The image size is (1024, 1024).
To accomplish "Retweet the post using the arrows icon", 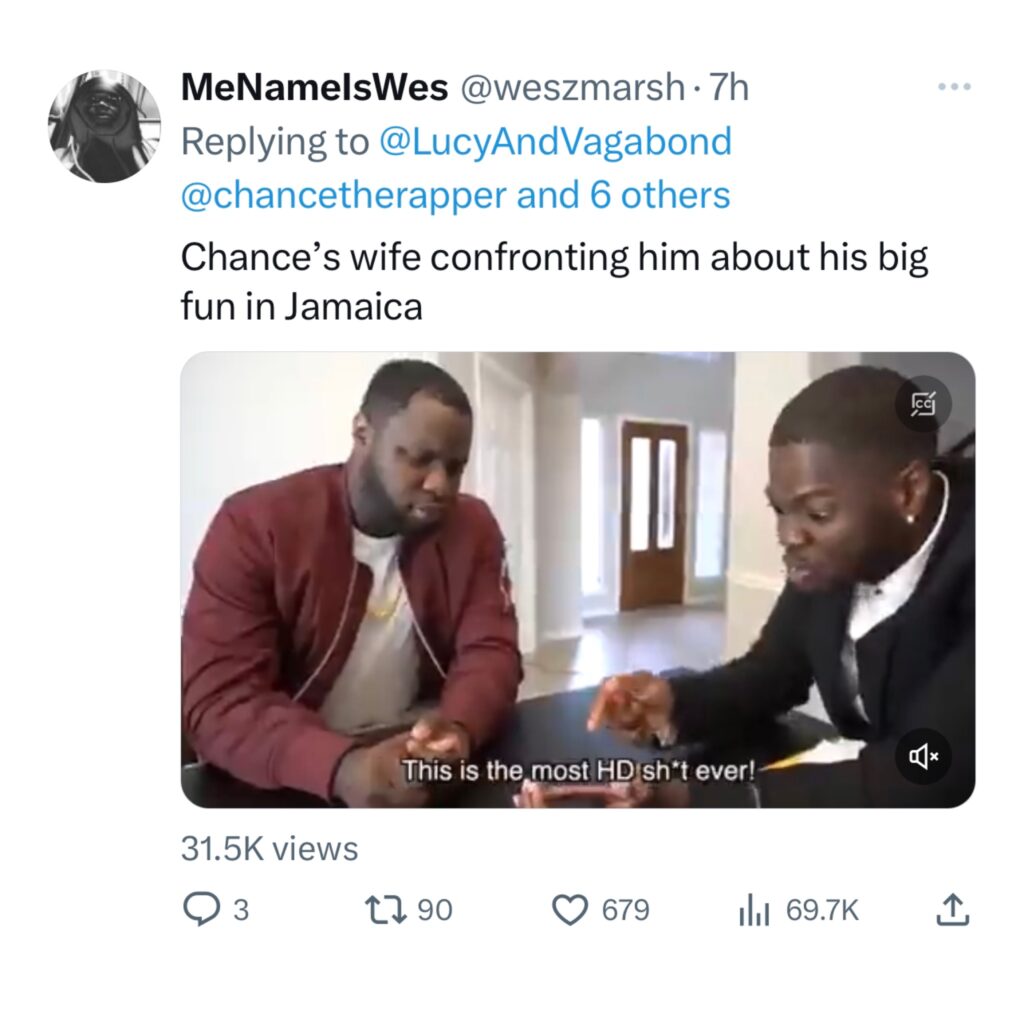I will pos(387,910).
